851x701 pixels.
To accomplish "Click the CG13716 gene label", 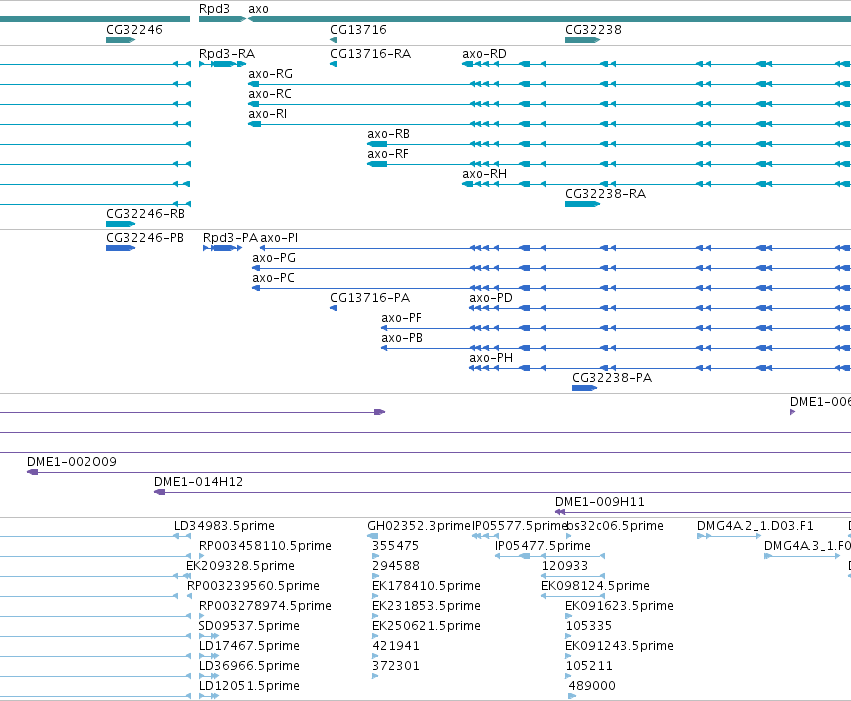I will 358,29.
